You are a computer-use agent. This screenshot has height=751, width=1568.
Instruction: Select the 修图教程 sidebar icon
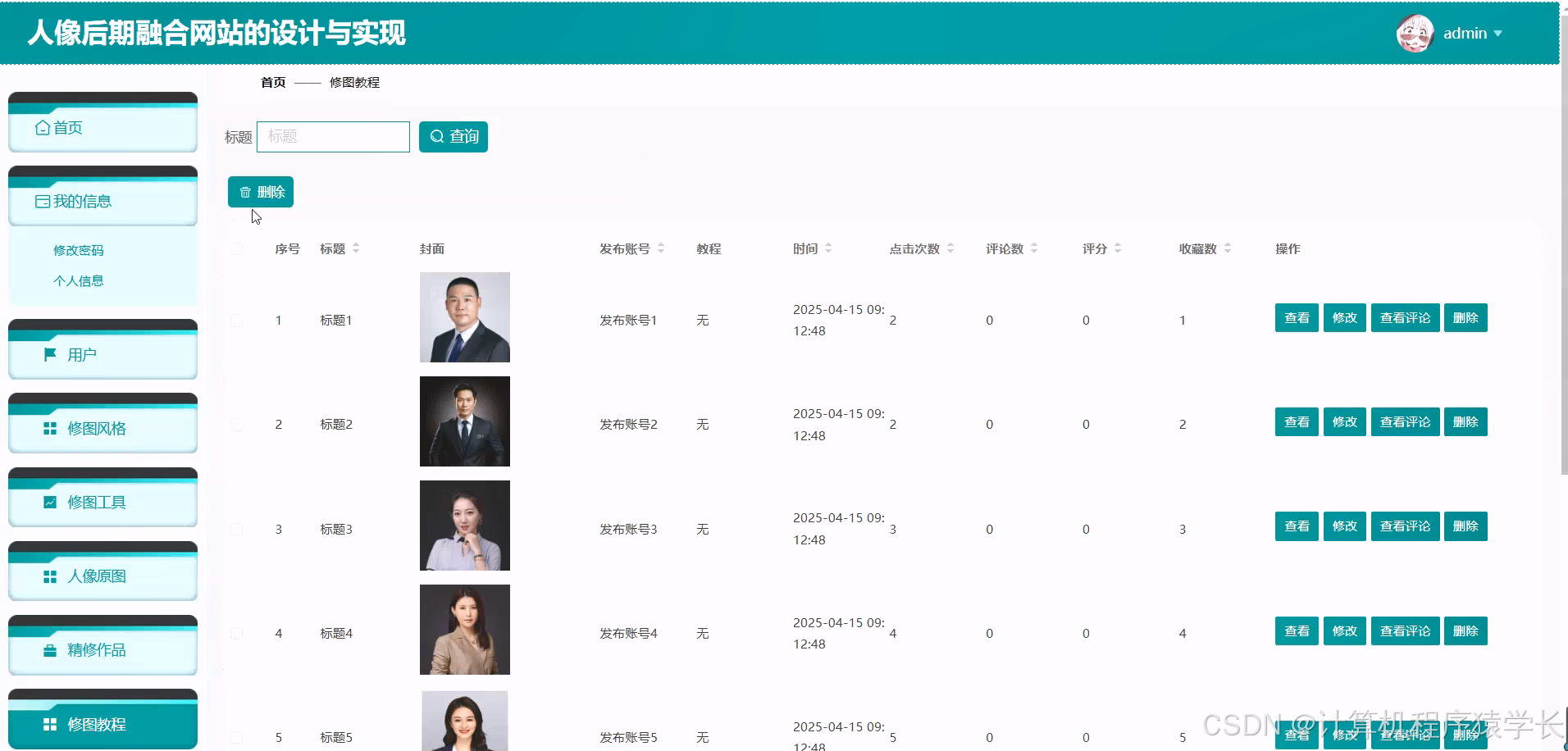[49, 724]
